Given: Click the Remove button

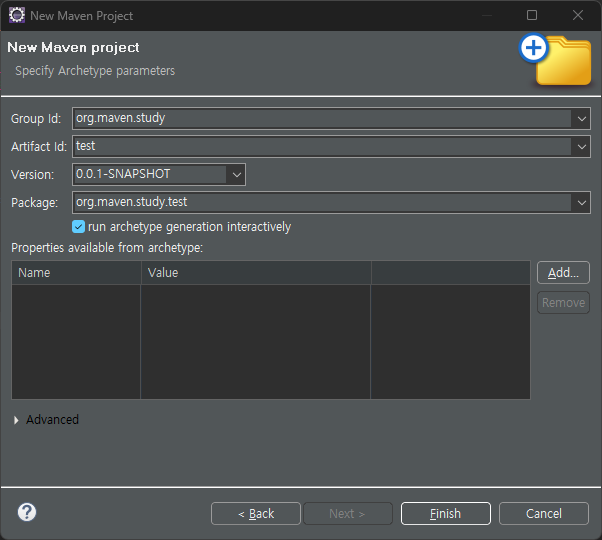Looking at the screenshot, I should 563,303.
